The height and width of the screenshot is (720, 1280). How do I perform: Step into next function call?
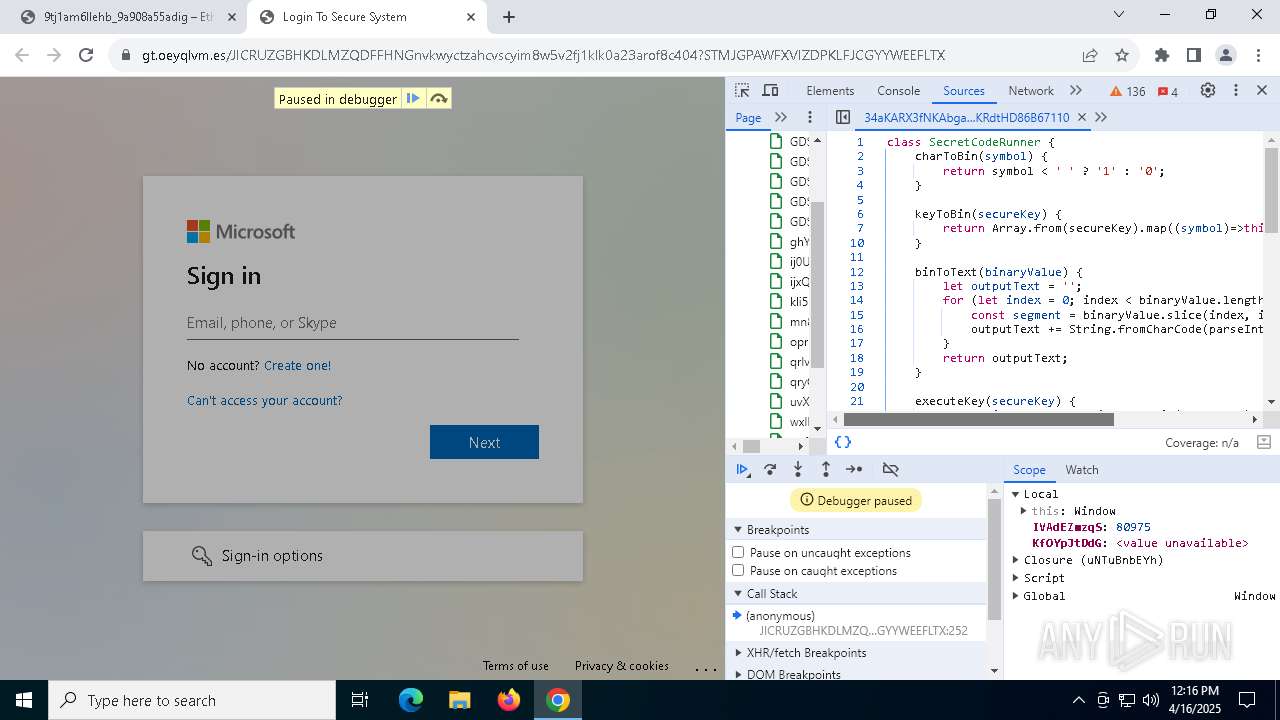(798, 469)
